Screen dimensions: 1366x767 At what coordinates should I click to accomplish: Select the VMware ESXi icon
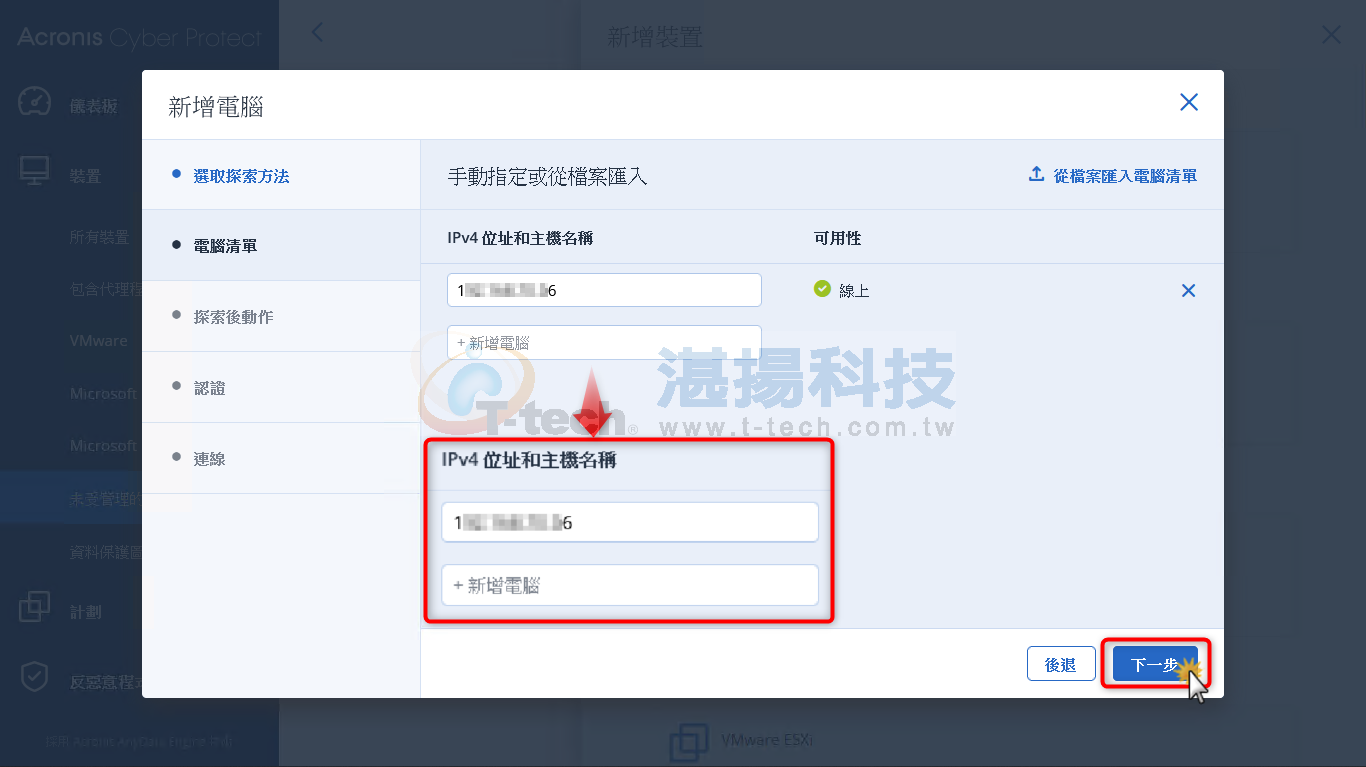coord(688,742)
